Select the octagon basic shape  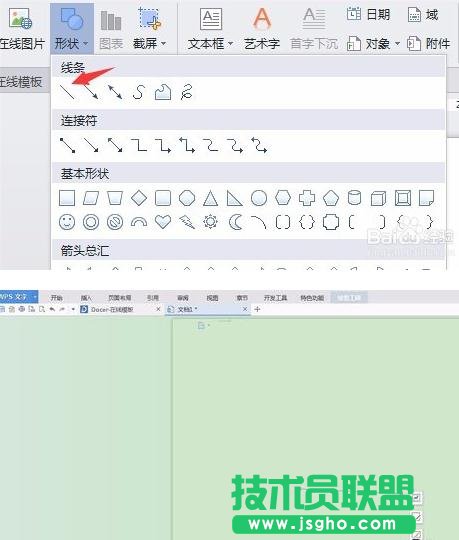187,198
